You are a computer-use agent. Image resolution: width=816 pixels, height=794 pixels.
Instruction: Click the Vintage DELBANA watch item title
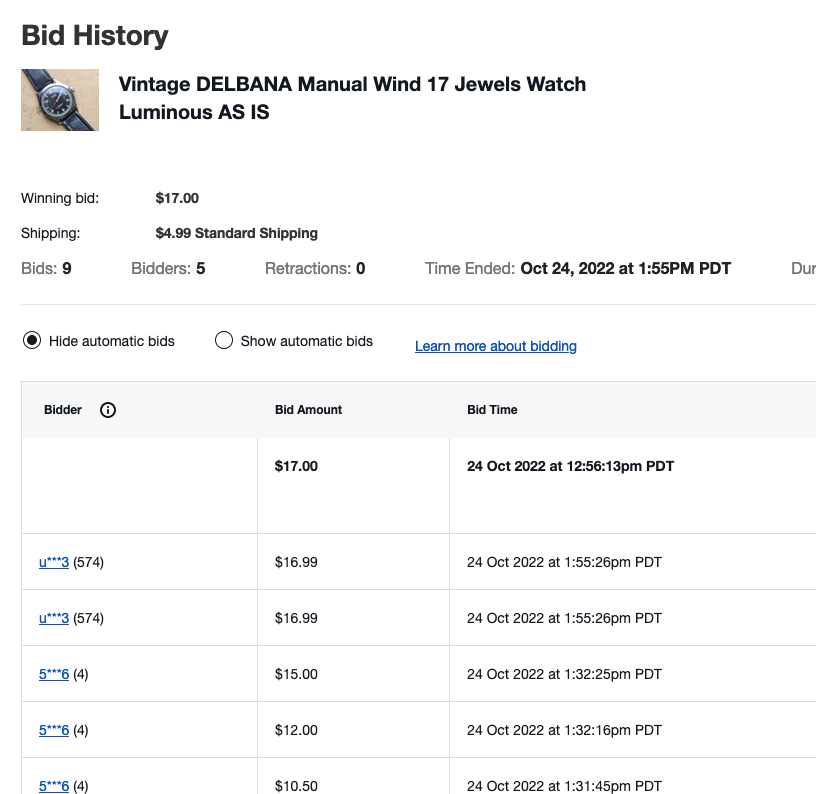[x=352, y=98]
